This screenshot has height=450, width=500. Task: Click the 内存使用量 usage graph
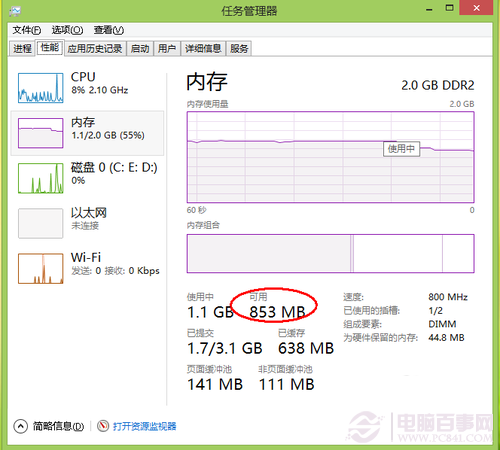point(330,157)
